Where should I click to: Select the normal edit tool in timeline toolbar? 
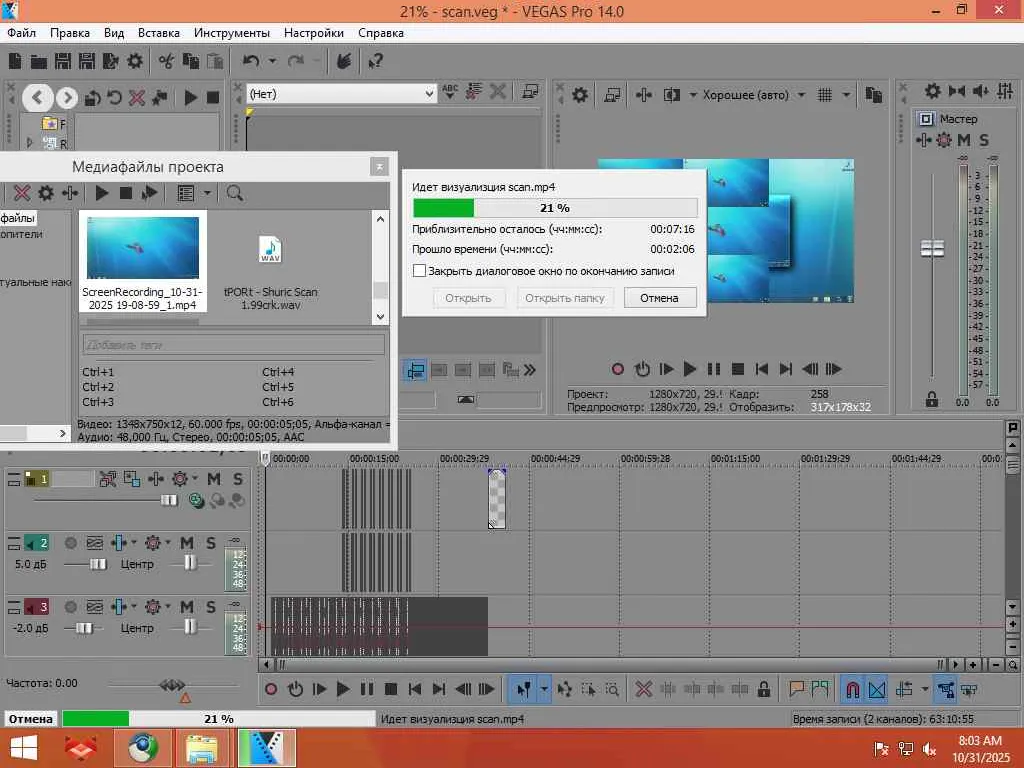(523, 689)
